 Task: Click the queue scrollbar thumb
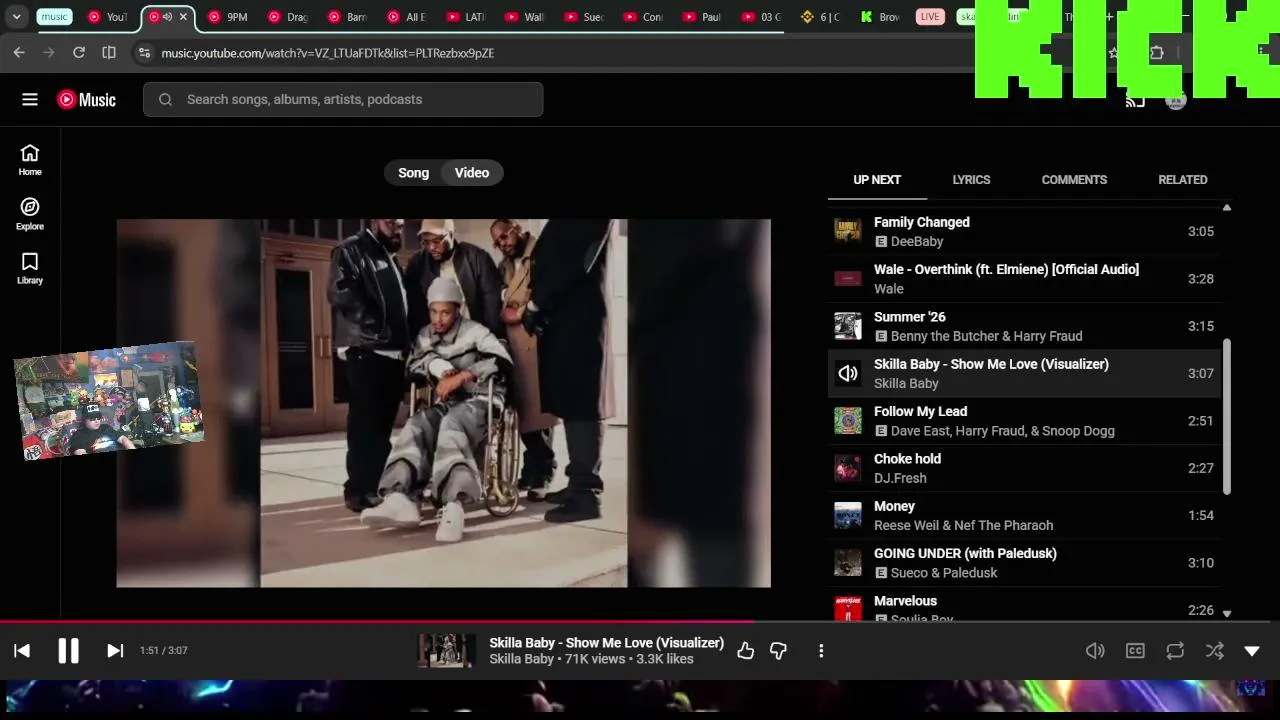(x=1227, y=416)
